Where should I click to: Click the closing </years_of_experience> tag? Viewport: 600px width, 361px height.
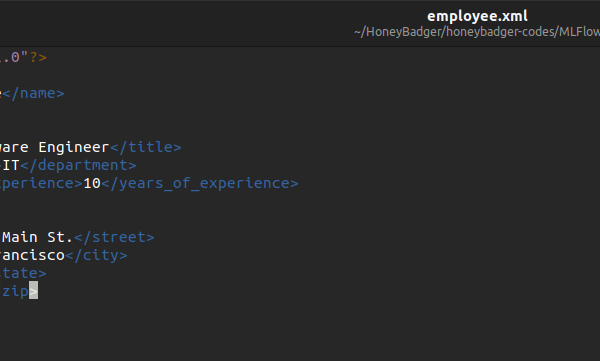200,183
